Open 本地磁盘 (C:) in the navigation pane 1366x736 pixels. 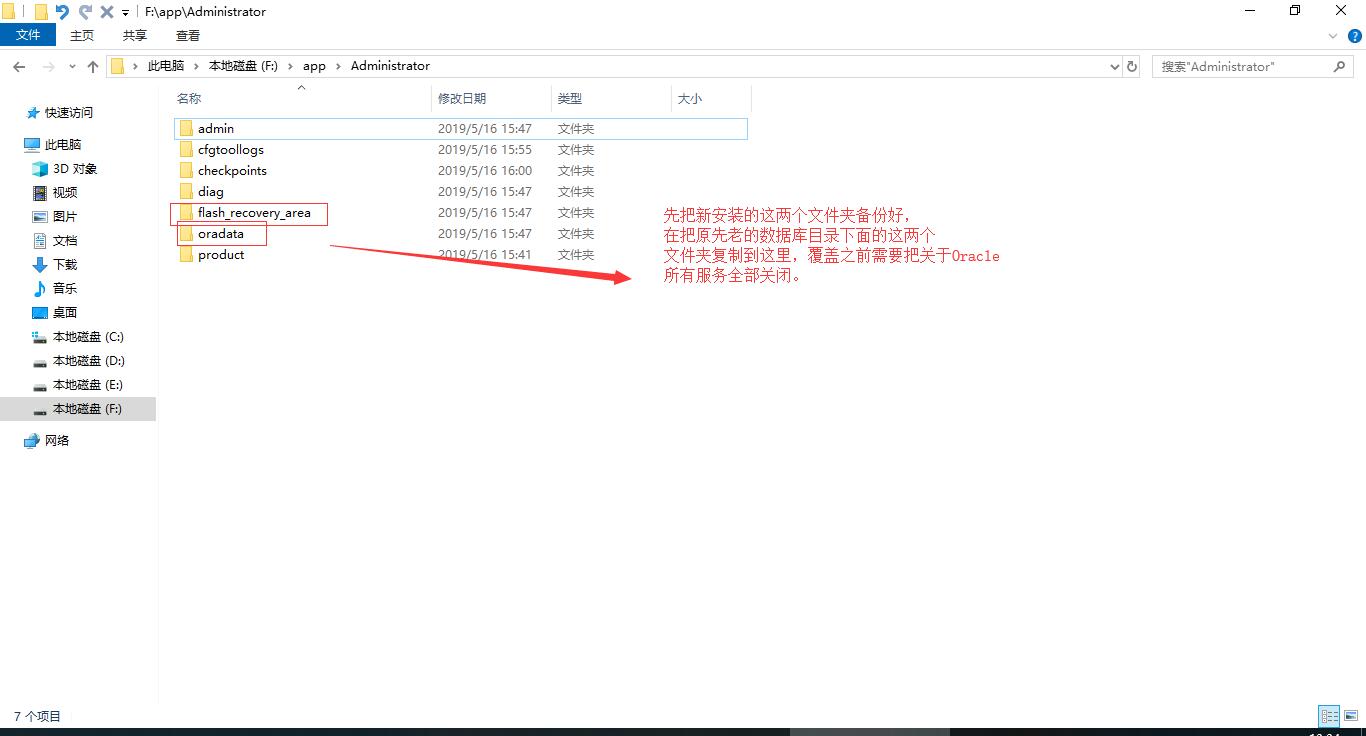pos(88,337)
